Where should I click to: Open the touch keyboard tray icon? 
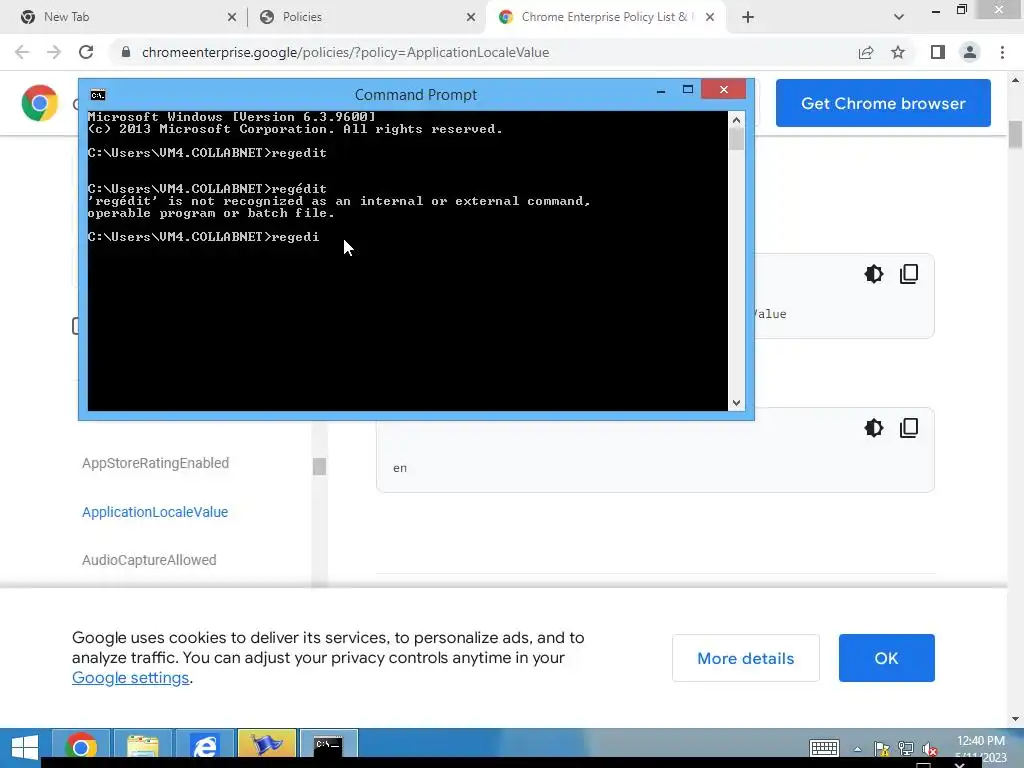pos(824,748)
